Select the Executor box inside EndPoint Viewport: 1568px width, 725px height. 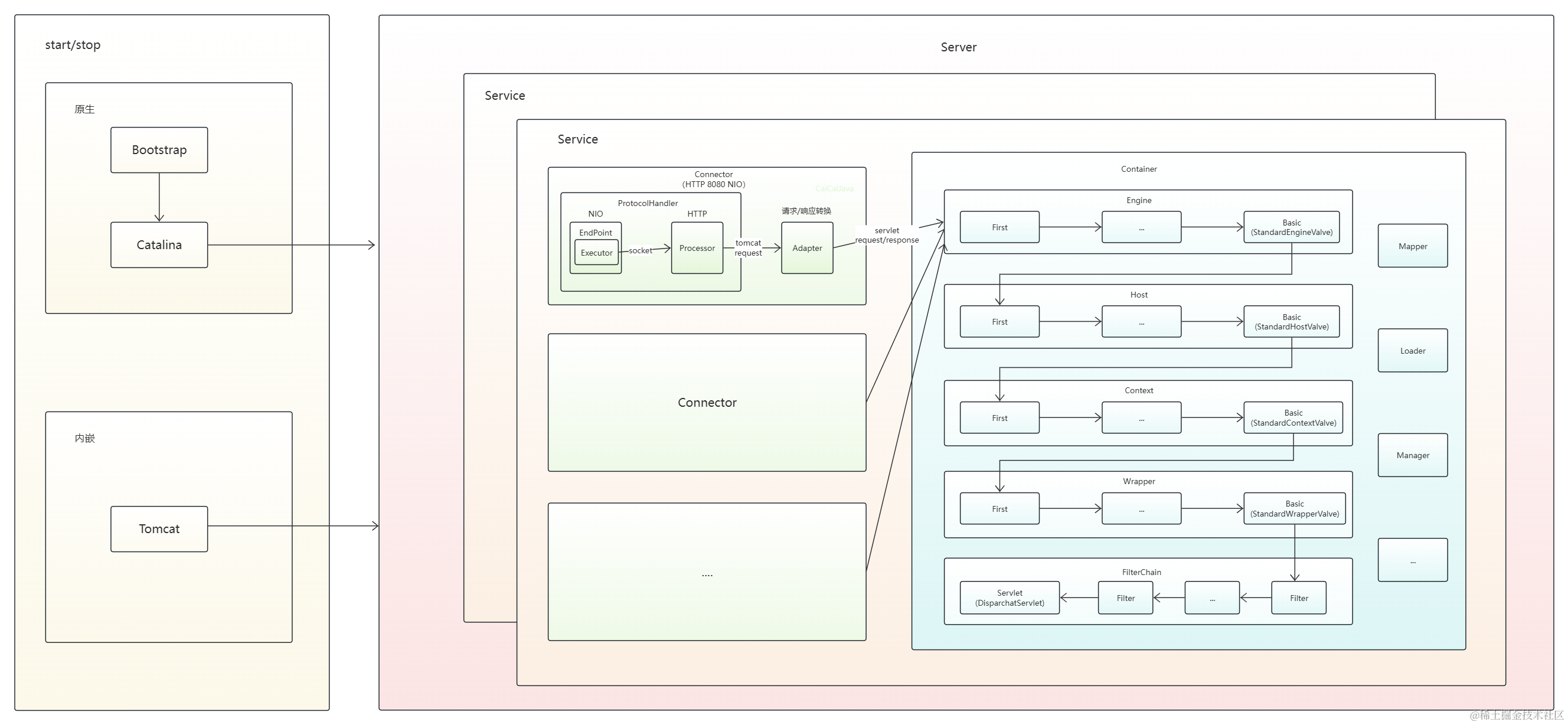coord(596,253)
